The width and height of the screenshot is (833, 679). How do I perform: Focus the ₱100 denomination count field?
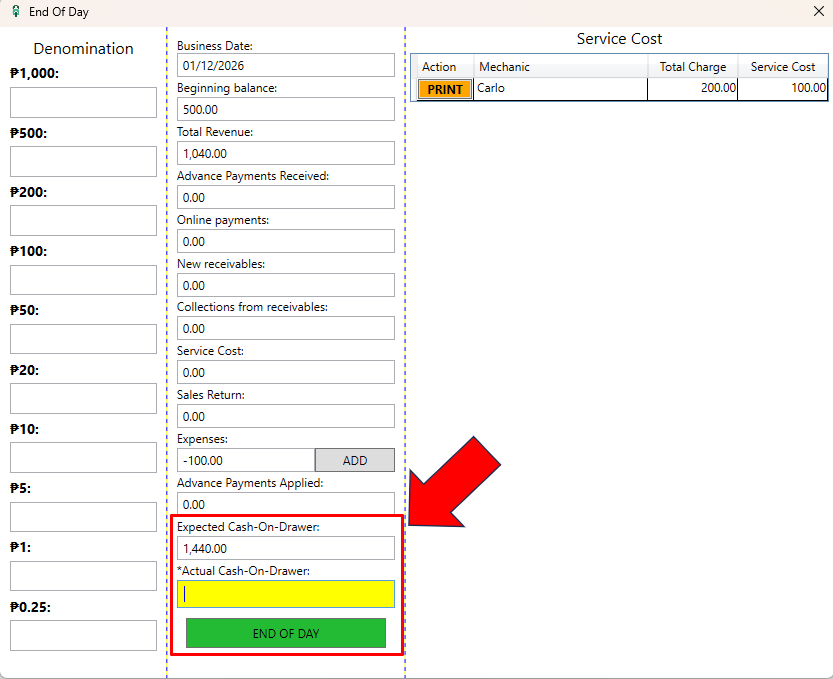pyautogui.click(x=83, y=280)
